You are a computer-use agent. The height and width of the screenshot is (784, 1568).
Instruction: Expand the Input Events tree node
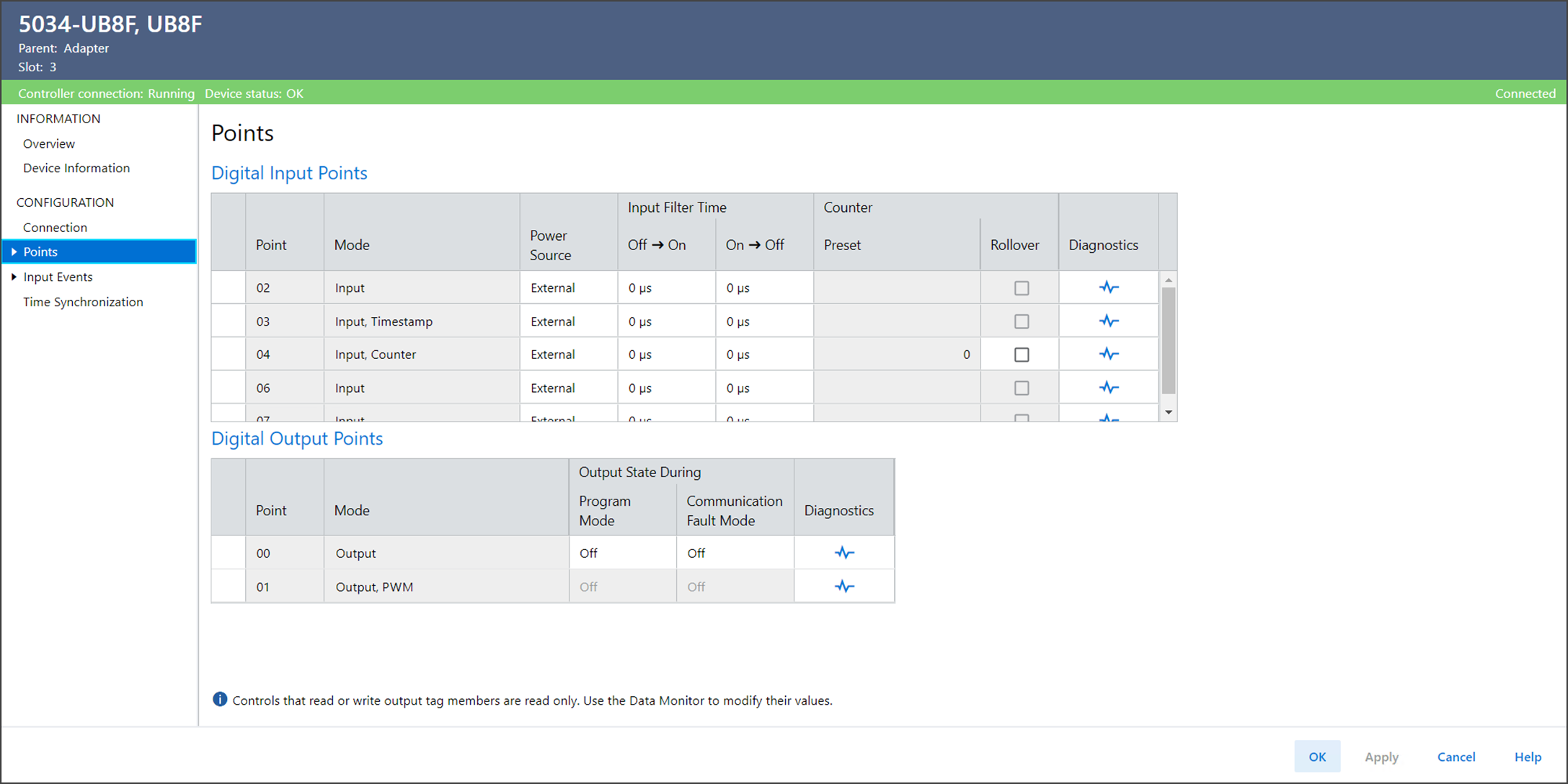[14, 277]
